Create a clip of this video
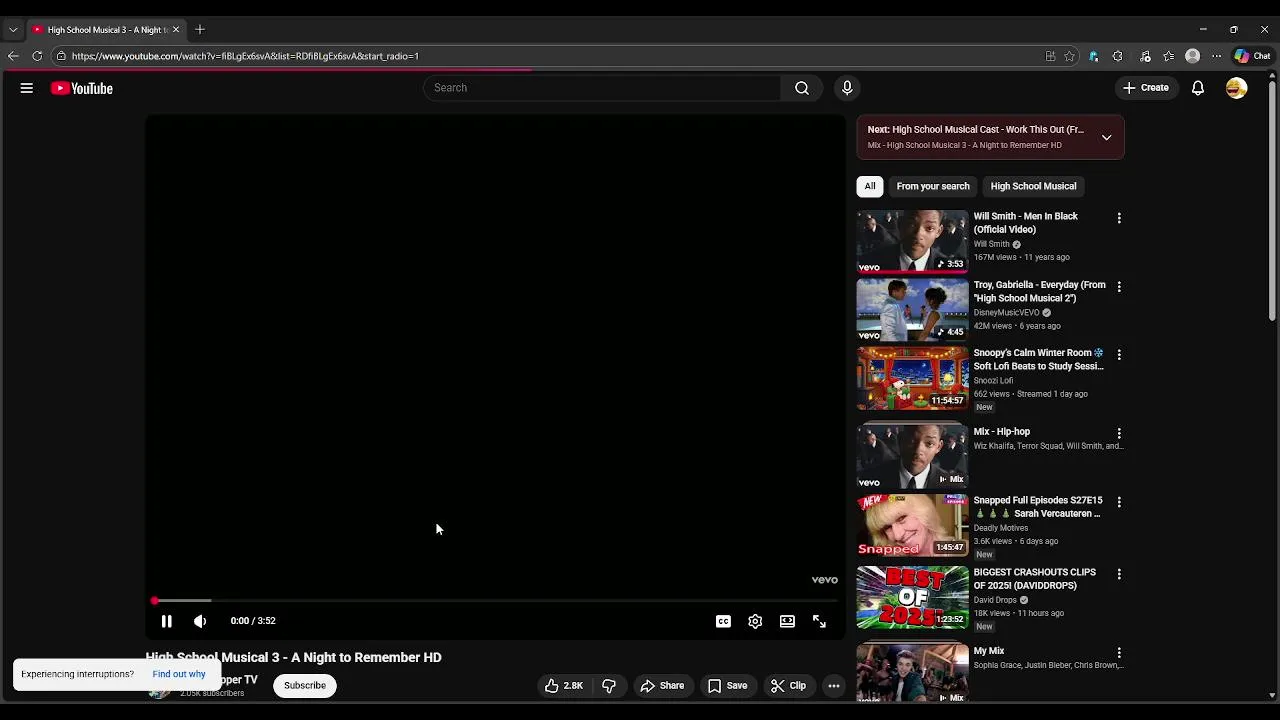The height and width of the screenshot is (720, 1280). (x=788, y=686)
